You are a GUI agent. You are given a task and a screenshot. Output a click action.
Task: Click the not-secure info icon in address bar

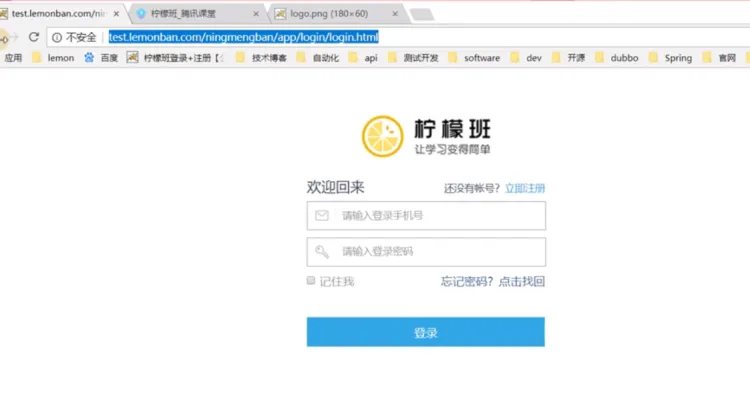57,37
